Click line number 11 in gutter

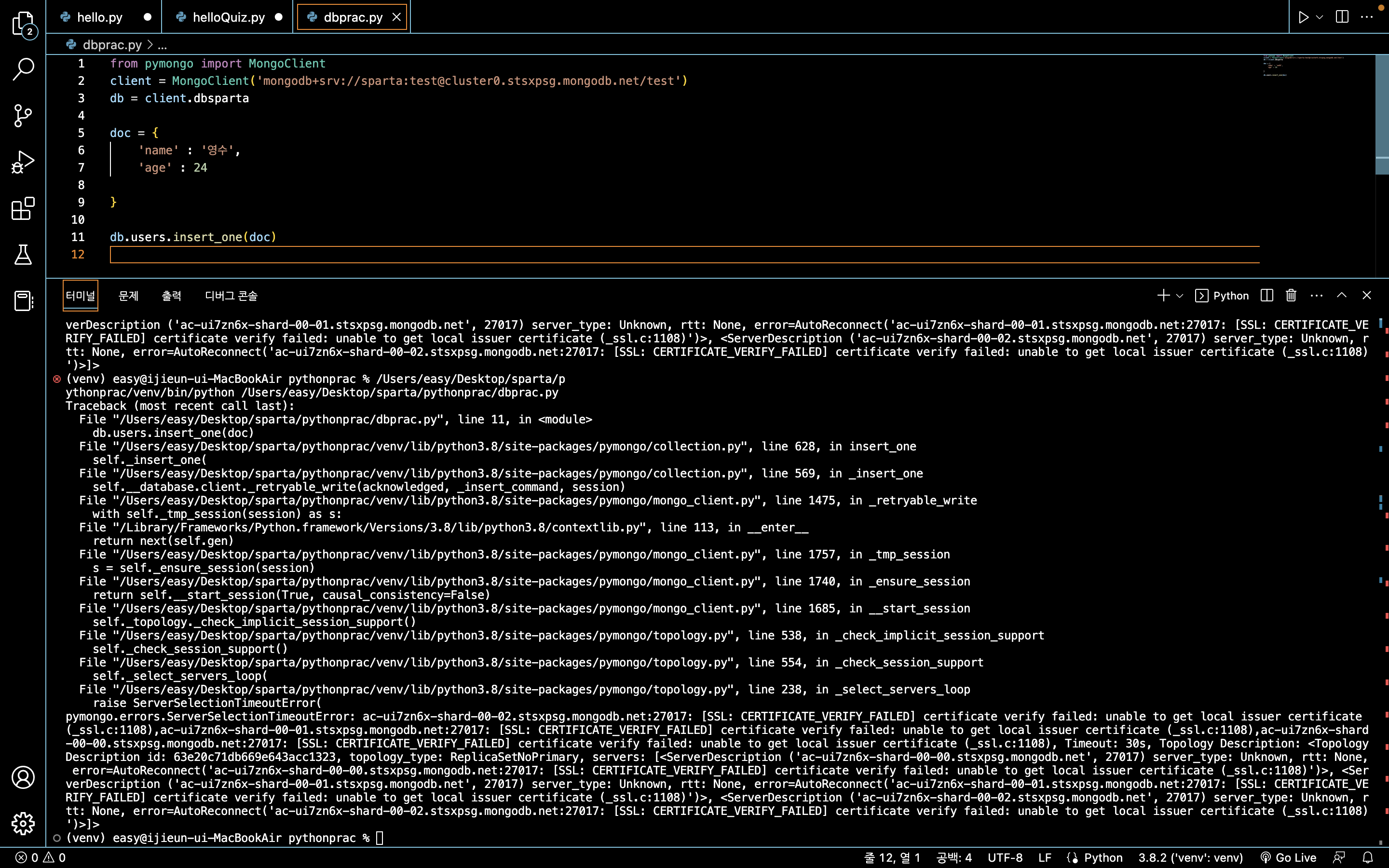tap(78, 237)
